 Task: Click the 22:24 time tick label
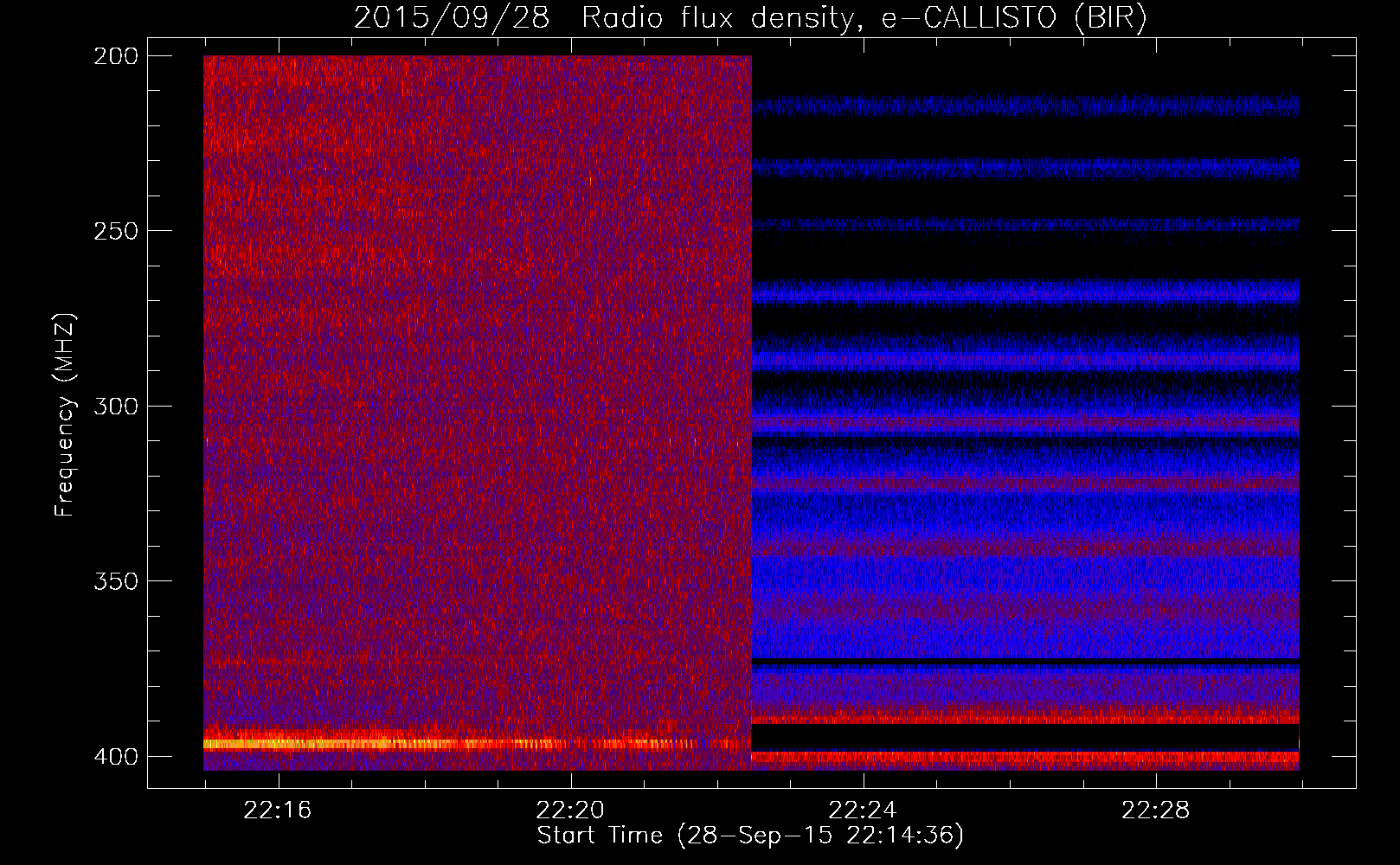(863, 811)
